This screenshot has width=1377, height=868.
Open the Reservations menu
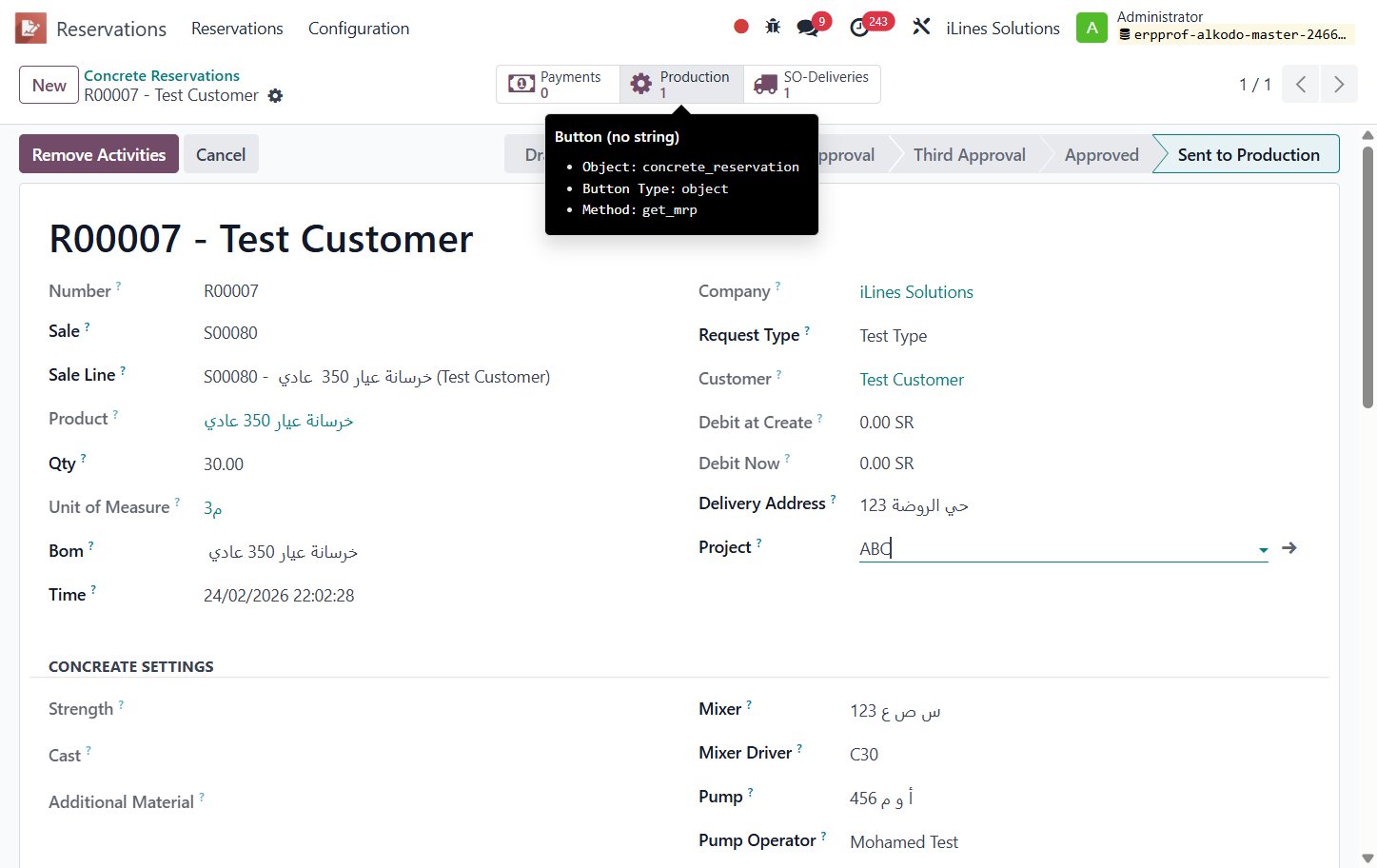coord(237,29)
